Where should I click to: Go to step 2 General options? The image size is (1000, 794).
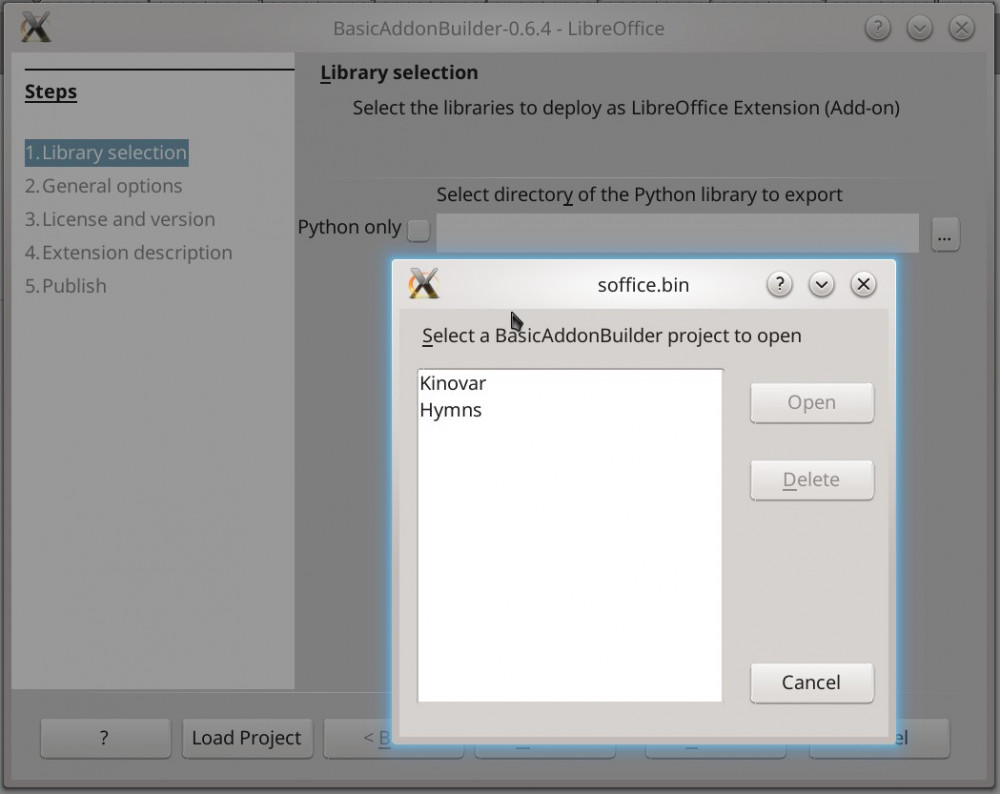pyautogui.click(x=104, y=186)
